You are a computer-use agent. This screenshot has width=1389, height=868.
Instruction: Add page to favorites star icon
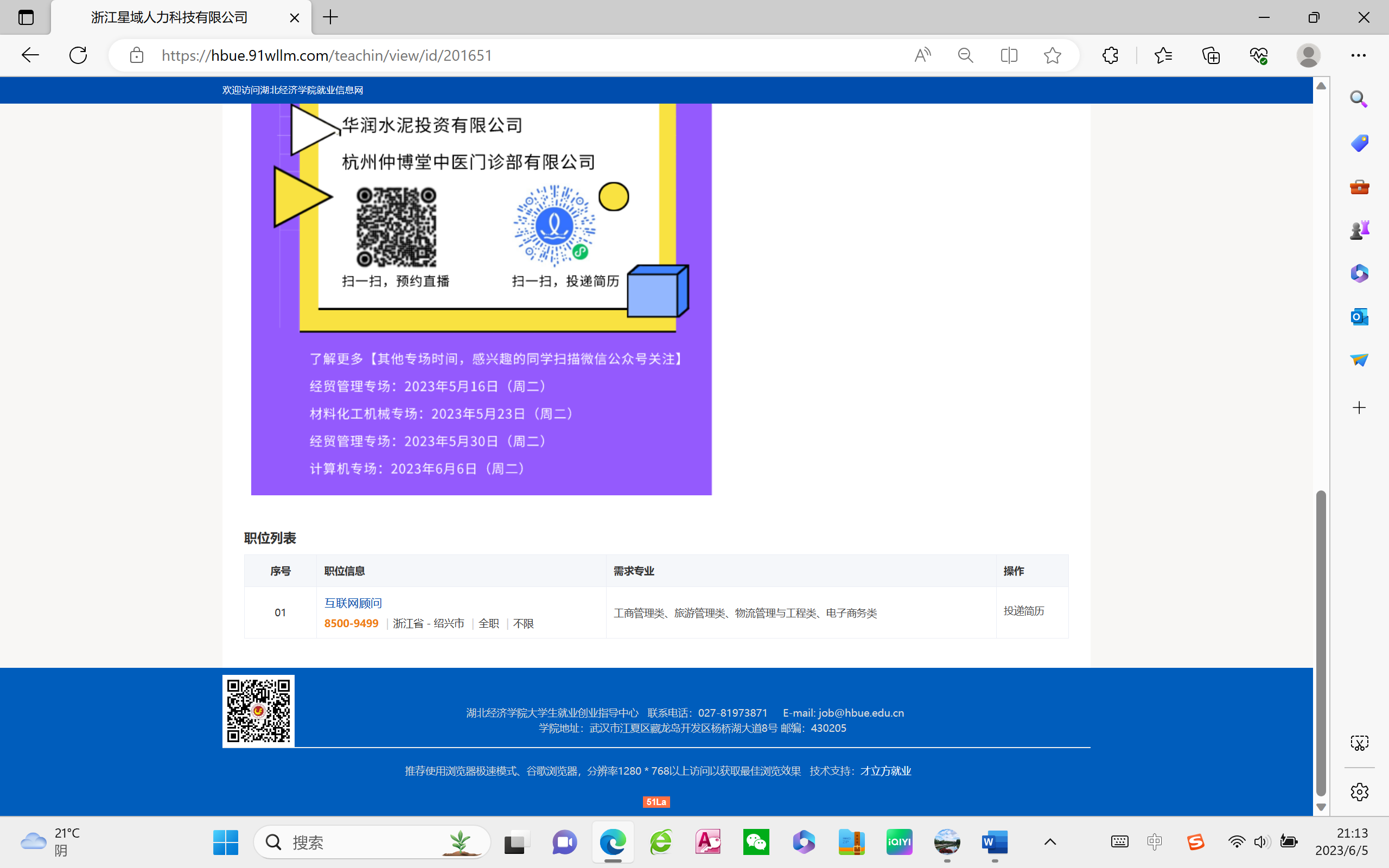click(x=1052, y=55)
